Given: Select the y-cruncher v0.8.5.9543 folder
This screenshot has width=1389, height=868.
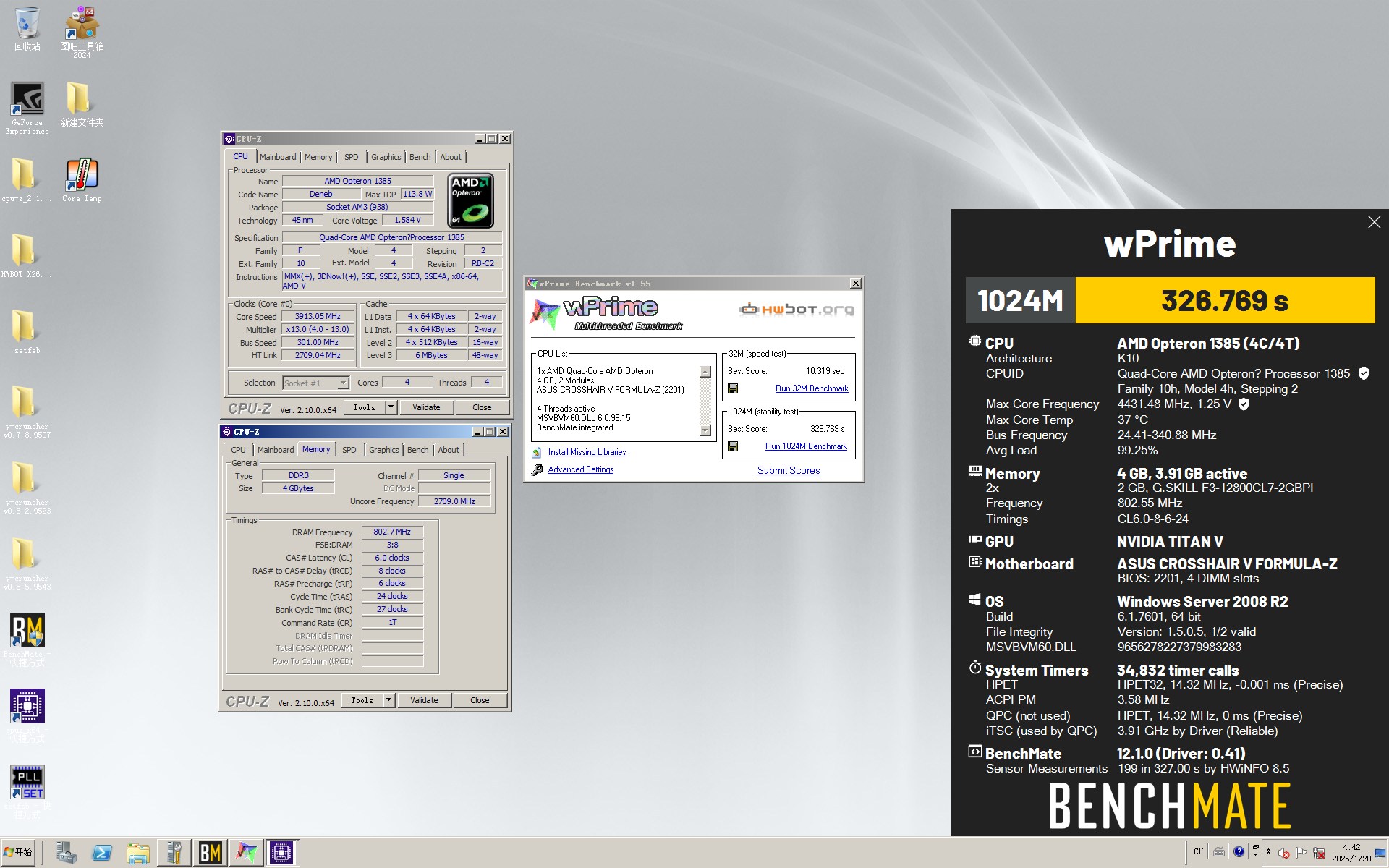Looking at the screenshot, I should tap(27, 563).
